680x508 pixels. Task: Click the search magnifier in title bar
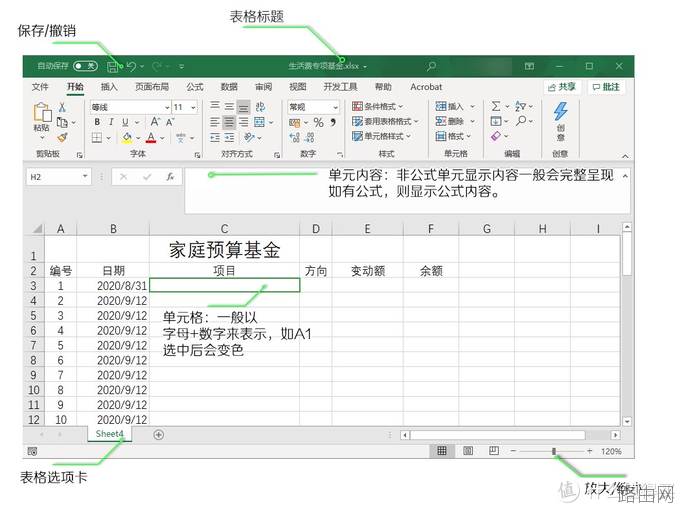coord(431,66)
